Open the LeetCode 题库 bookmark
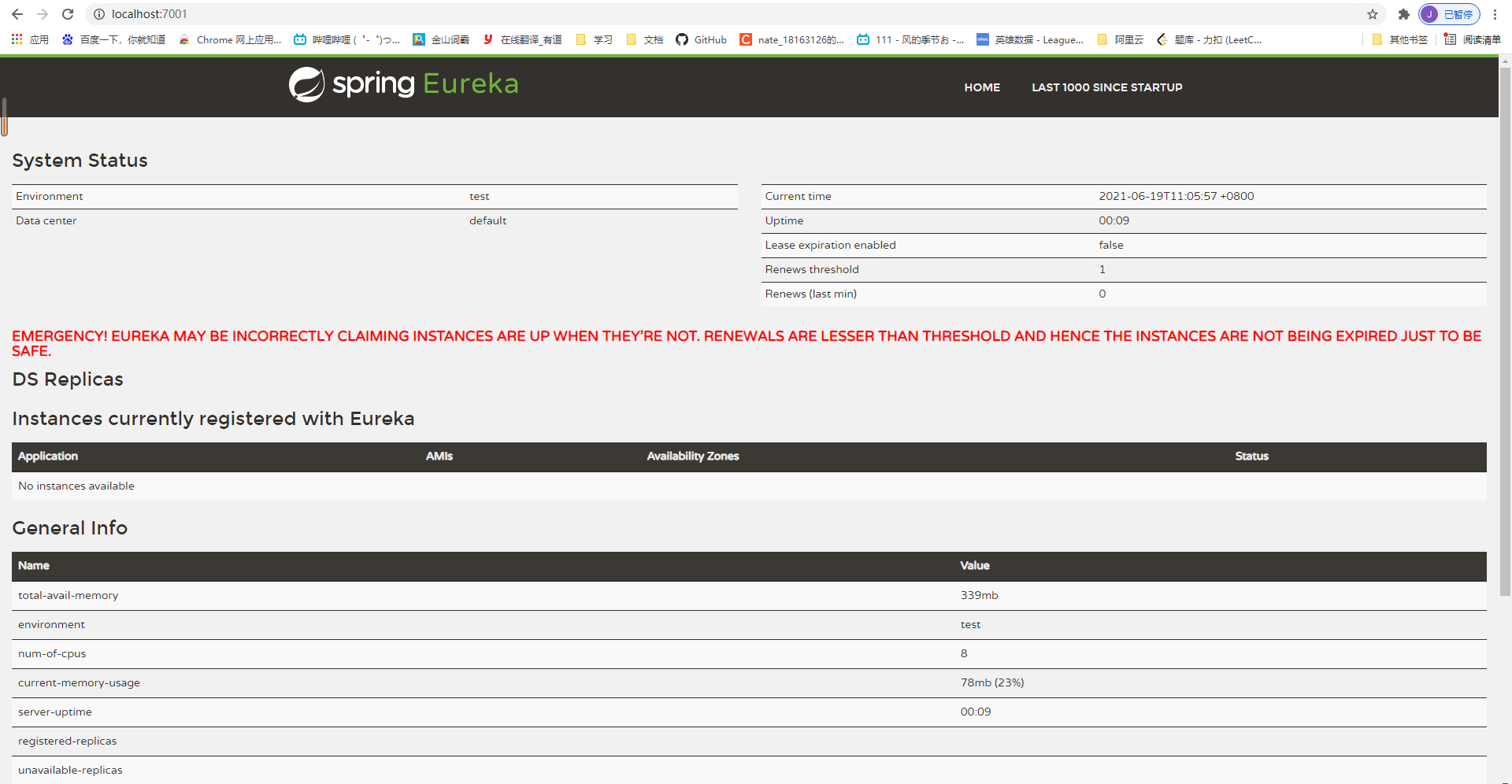This screenshot has width=1512, height=784. [x=1209, y=39]
